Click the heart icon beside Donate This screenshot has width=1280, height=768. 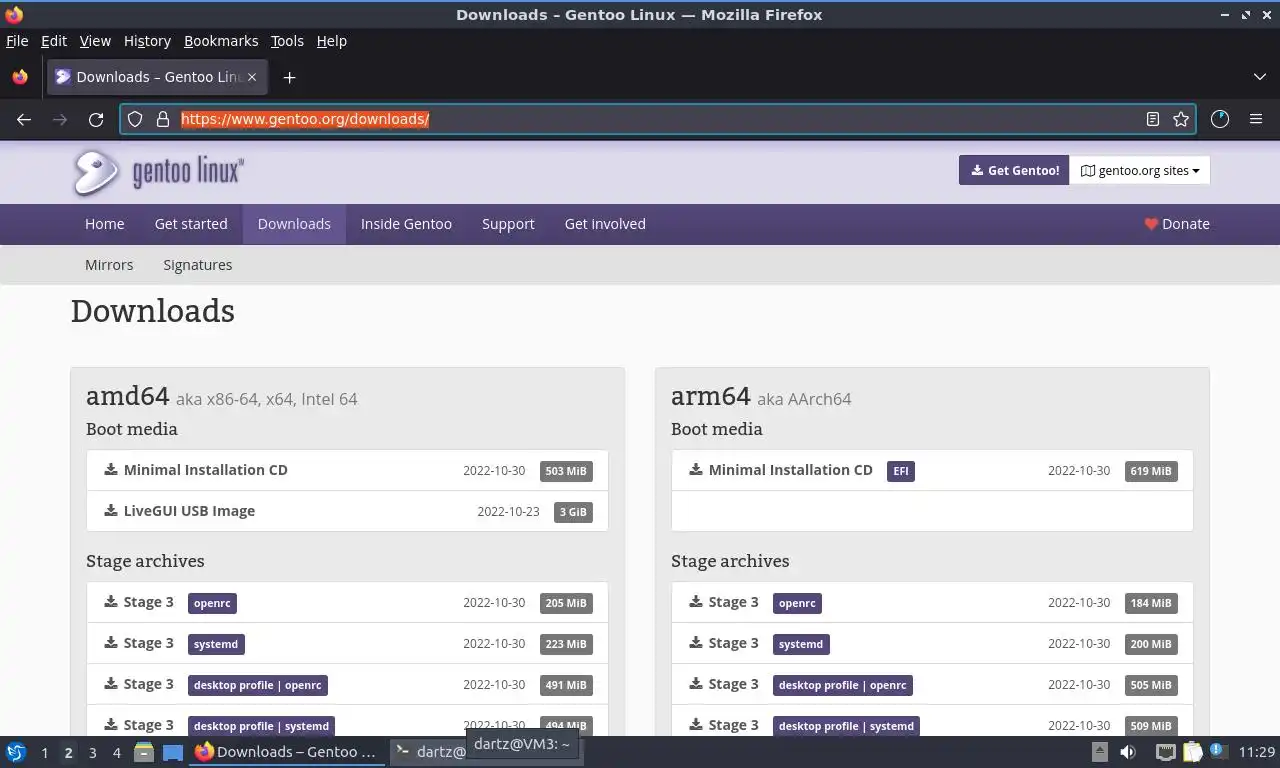pyautogui.click(x=1151, y=224)
